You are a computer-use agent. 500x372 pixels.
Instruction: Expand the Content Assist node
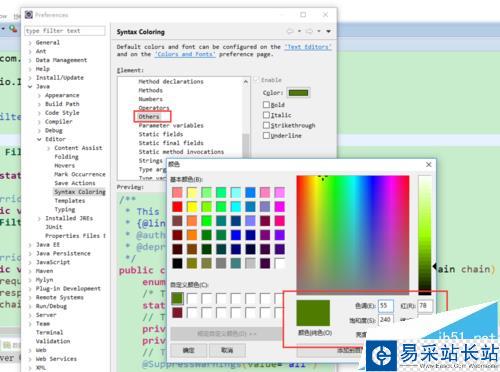point(49,148)
